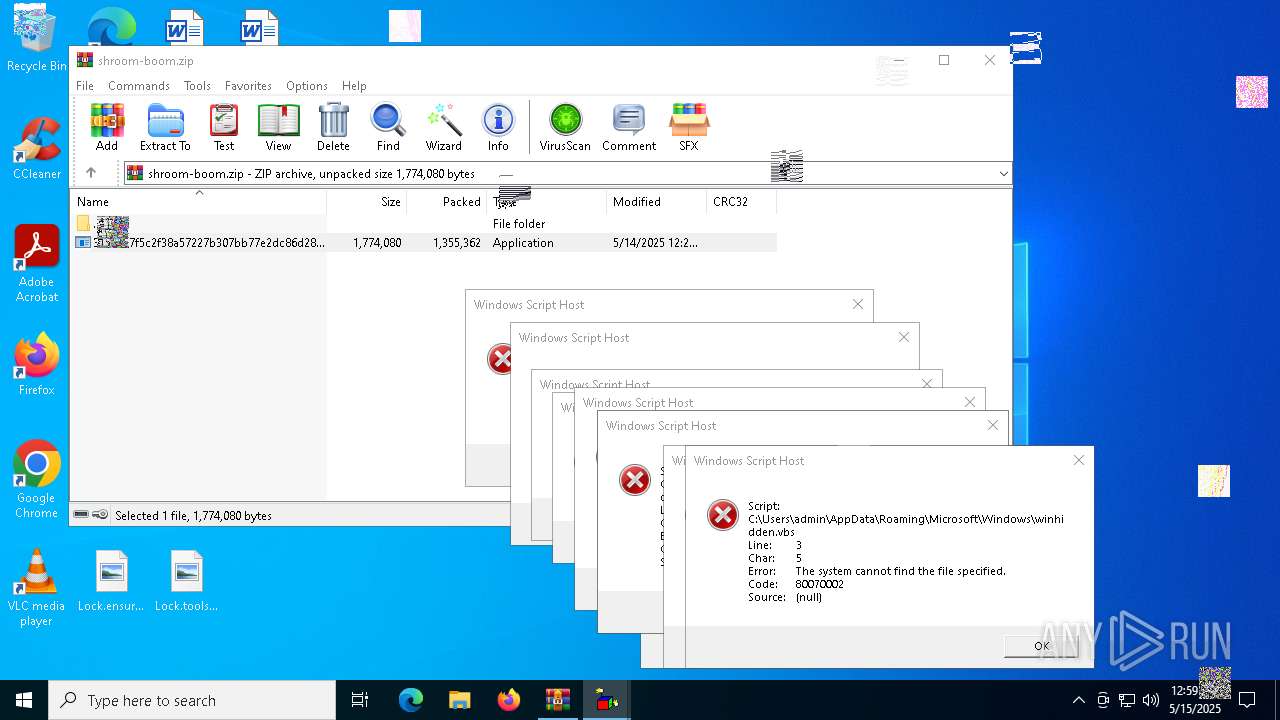
Task: Open the volume control in the tray
Action: click(1150, 700)
